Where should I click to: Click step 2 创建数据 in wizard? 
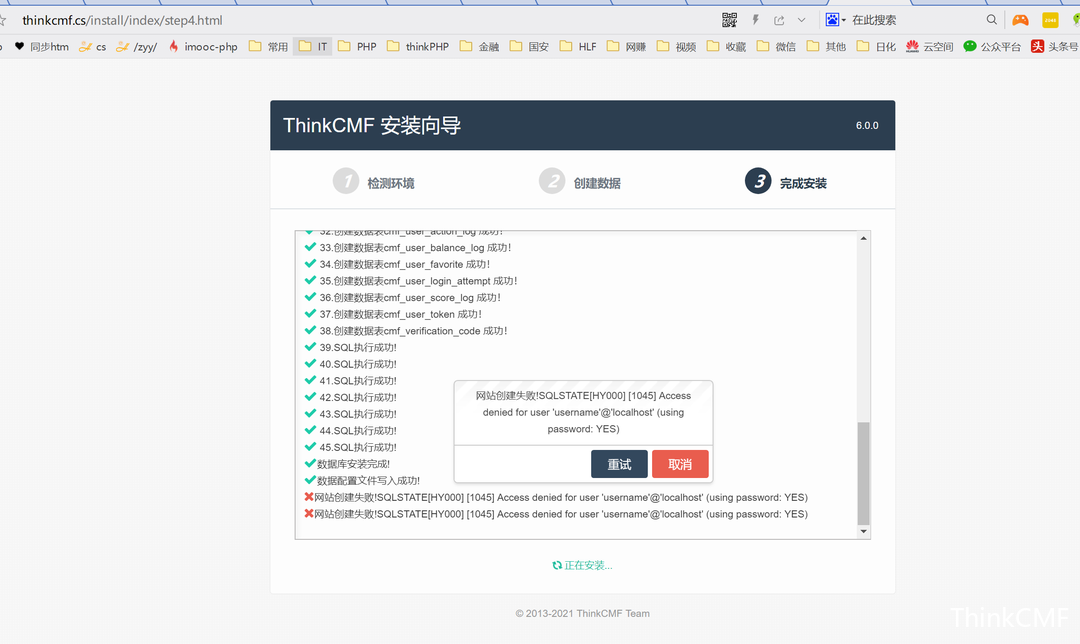tap(580, 182)
